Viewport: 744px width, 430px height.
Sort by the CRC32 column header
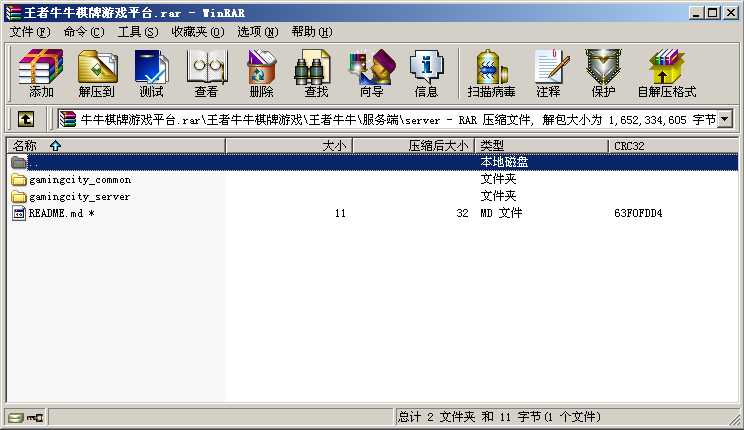[673, 146]
